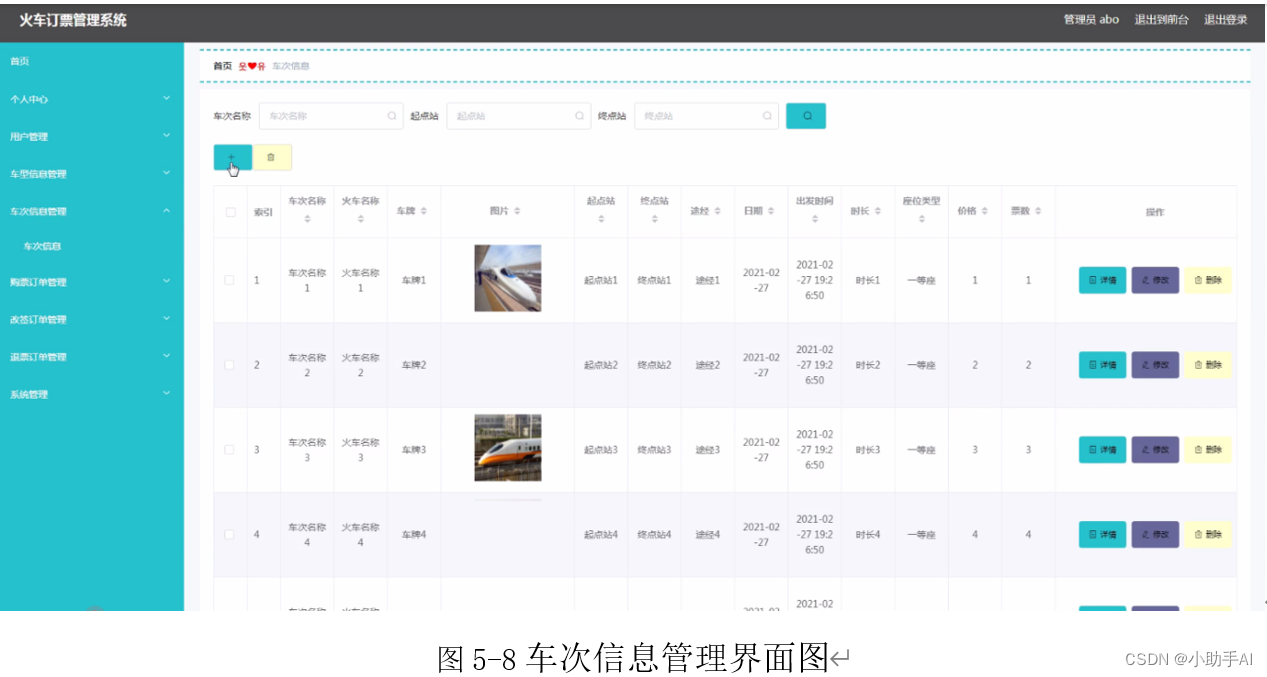Image resolution: width=1267 pixels, height=677 pixels.
Task: Toggle the select-all checkbox in the table header
Action: [229, 211]
